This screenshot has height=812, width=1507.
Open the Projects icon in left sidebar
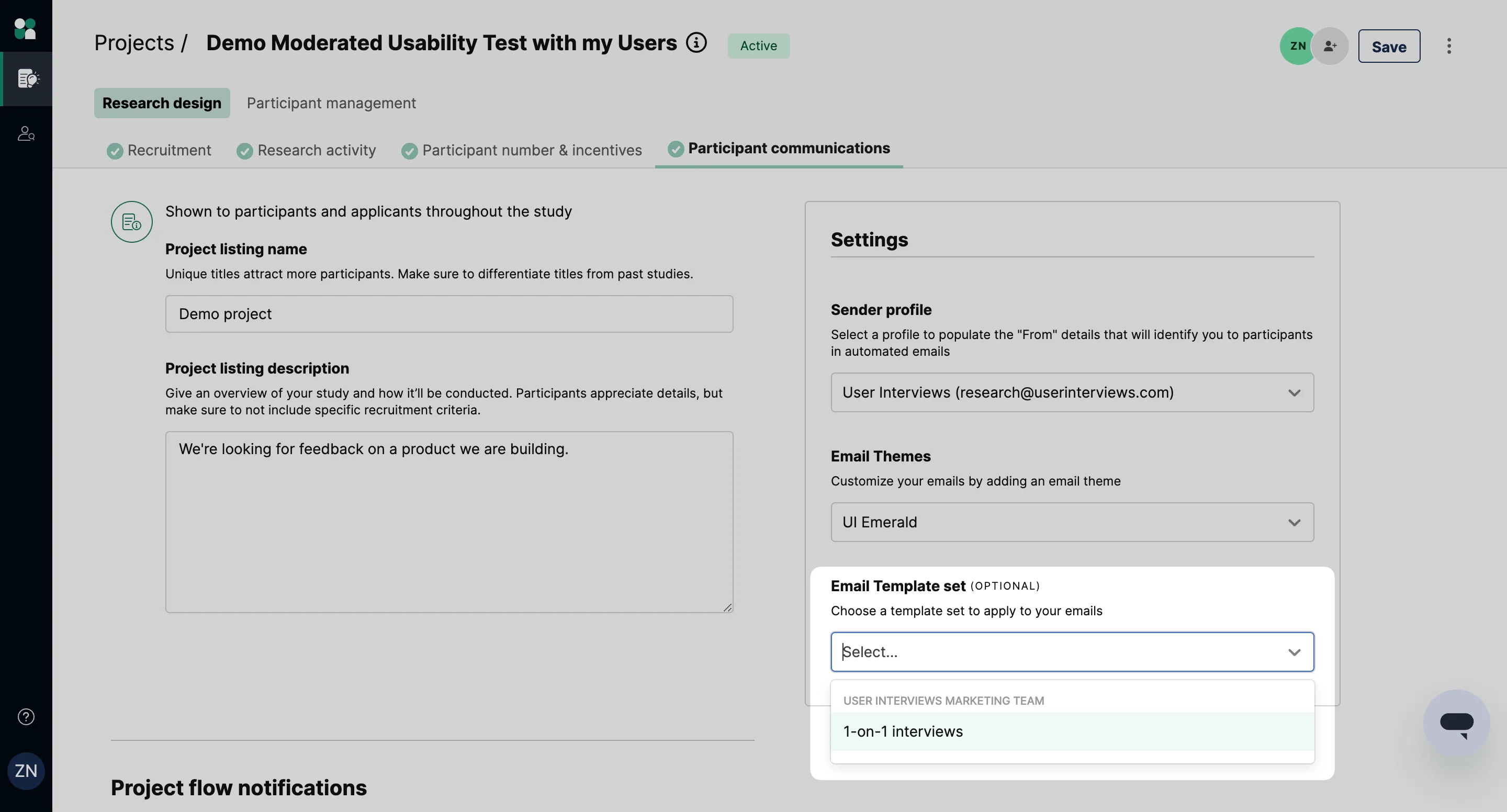[x=26, y=79]
